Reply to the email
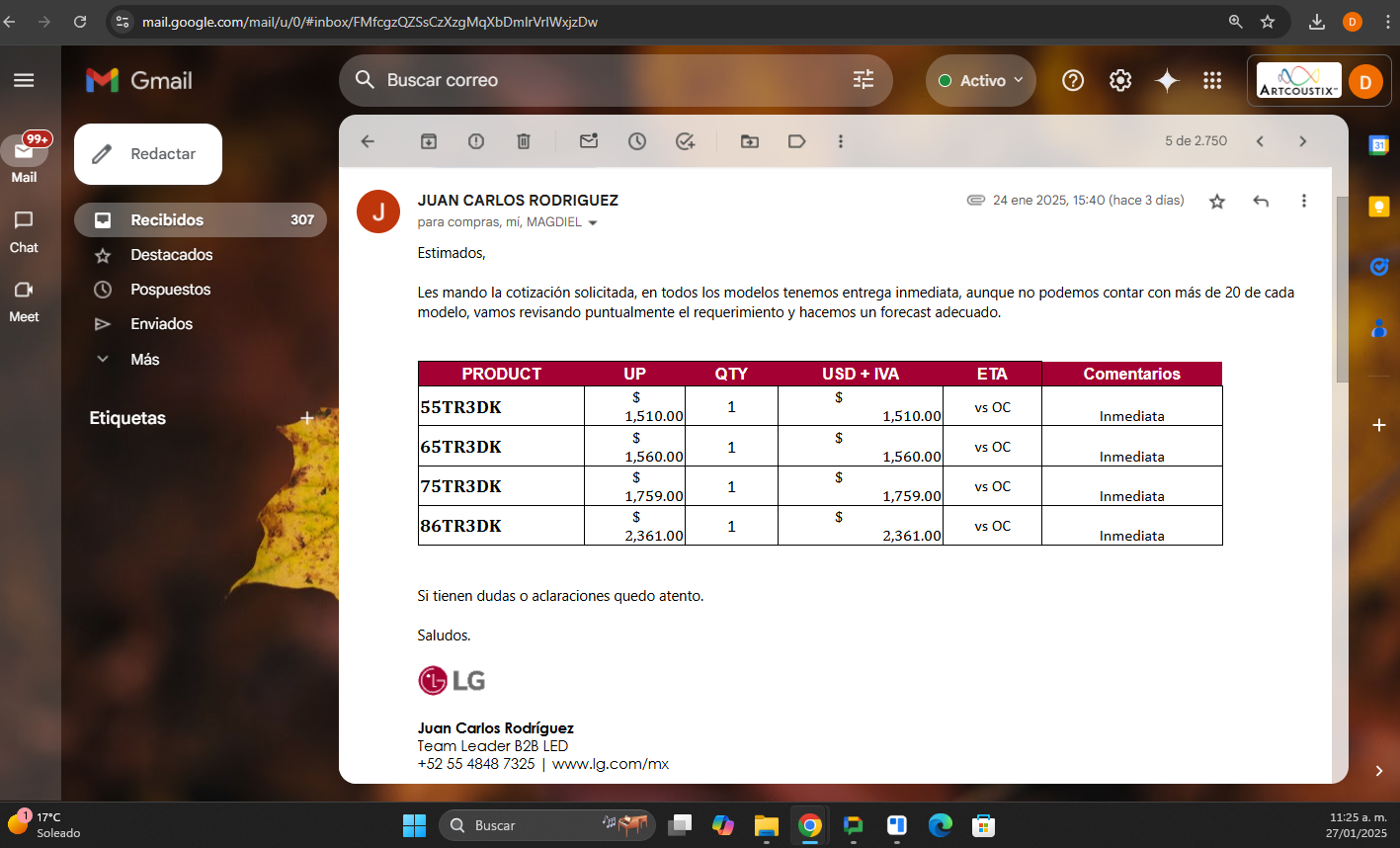Screen dimensions: 1400x848 pos(1261,201)
